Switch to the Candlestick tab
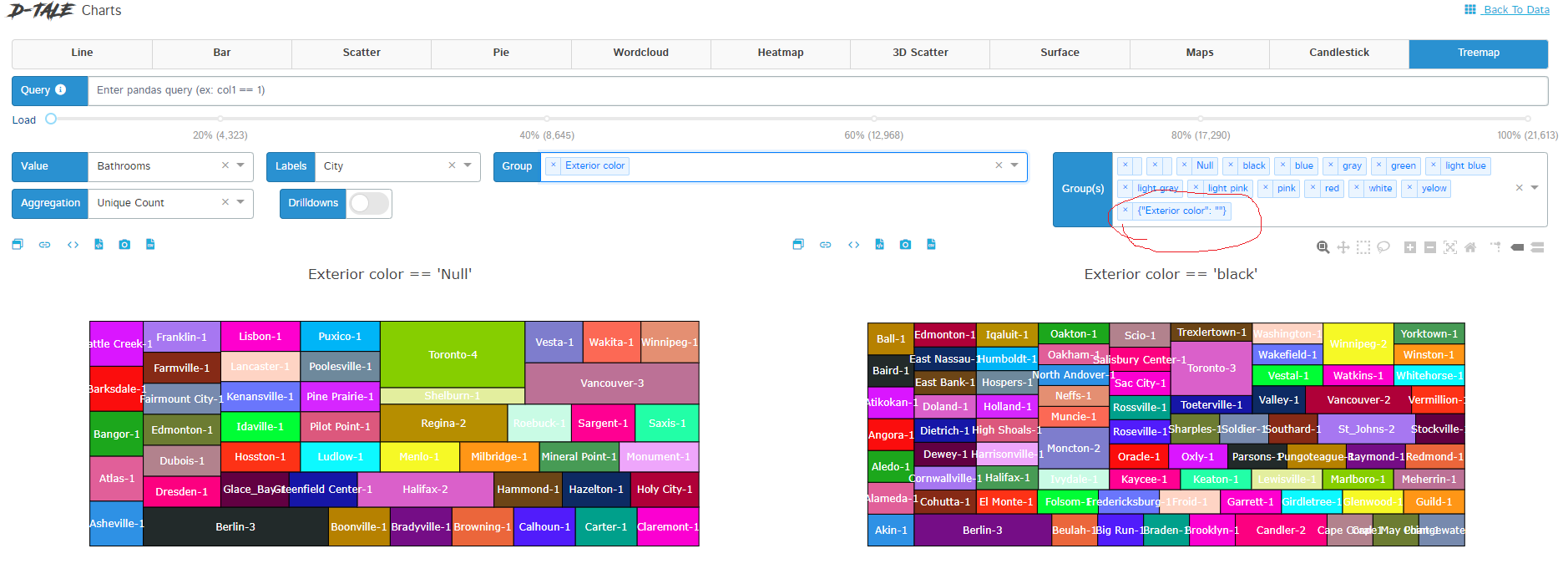Viewport: 1568px width, 579px height. point(1339,53)
